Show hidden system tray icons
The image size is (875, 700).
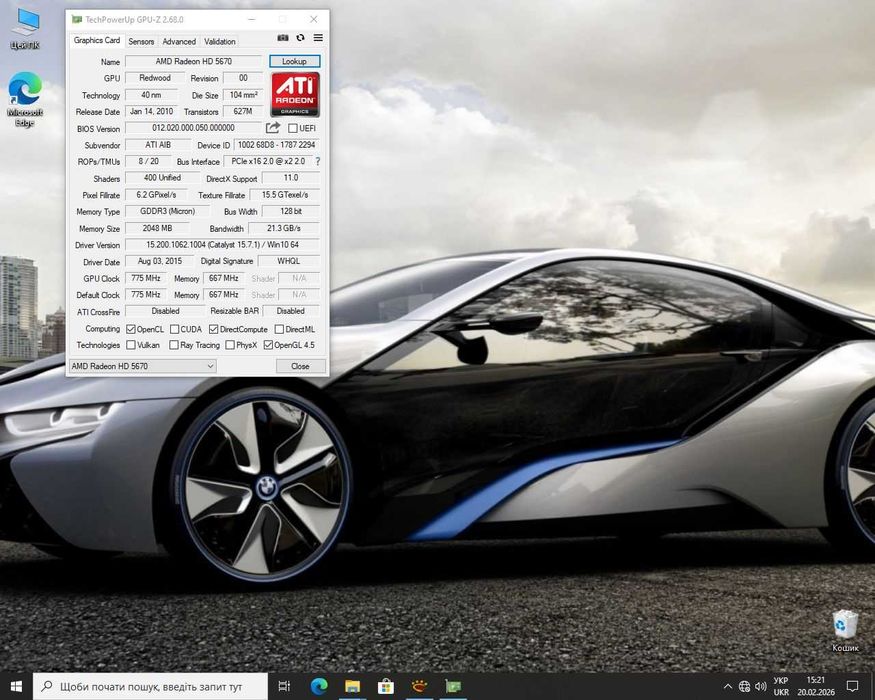[727, 687]
